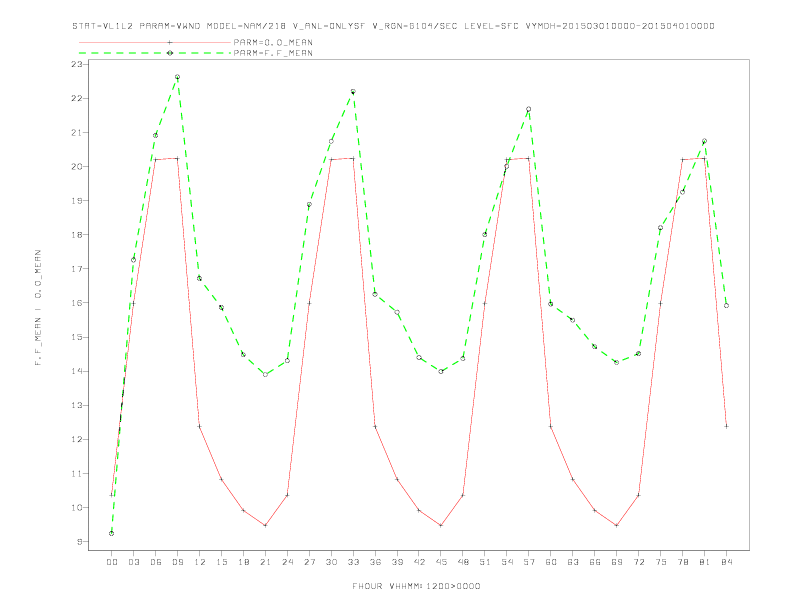Click x-axis forecast hour label 48
The height and width of the screenshot is (612, 792).
pyautogui.click(x=463, y=562)
